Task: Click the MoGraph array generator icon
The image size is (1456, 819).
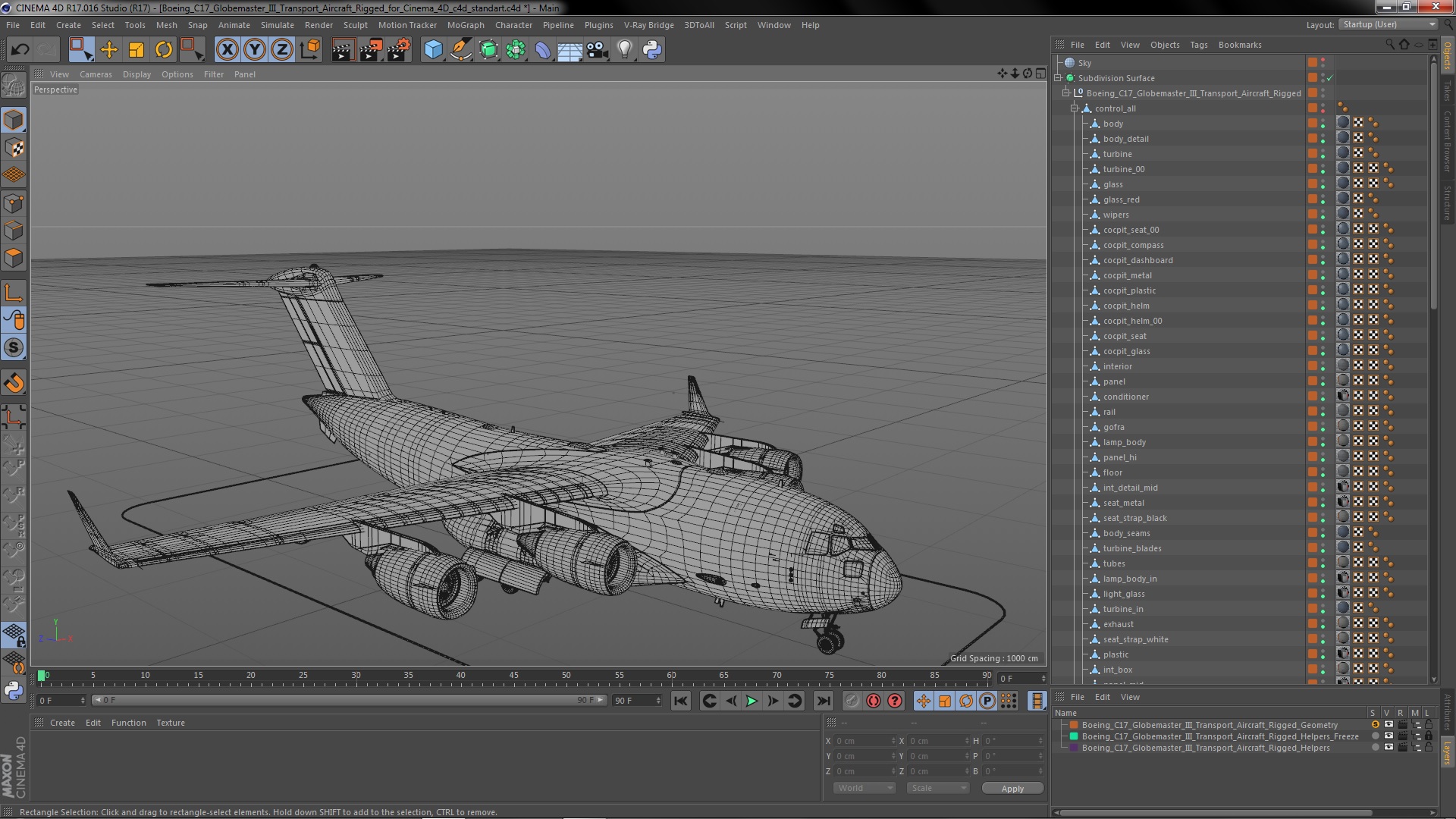Action: click(x=516, y=50)
